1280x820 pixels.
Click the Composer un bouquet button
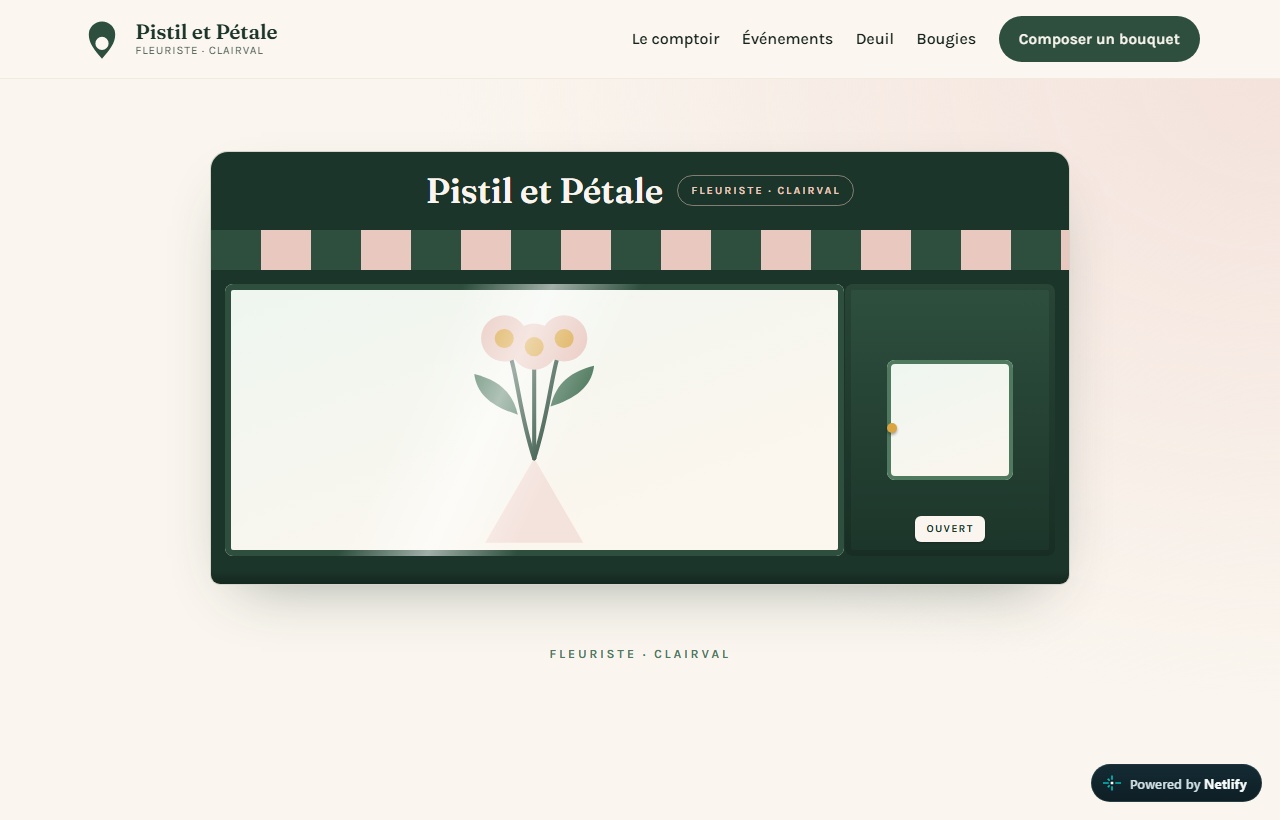click(1099, 39)
